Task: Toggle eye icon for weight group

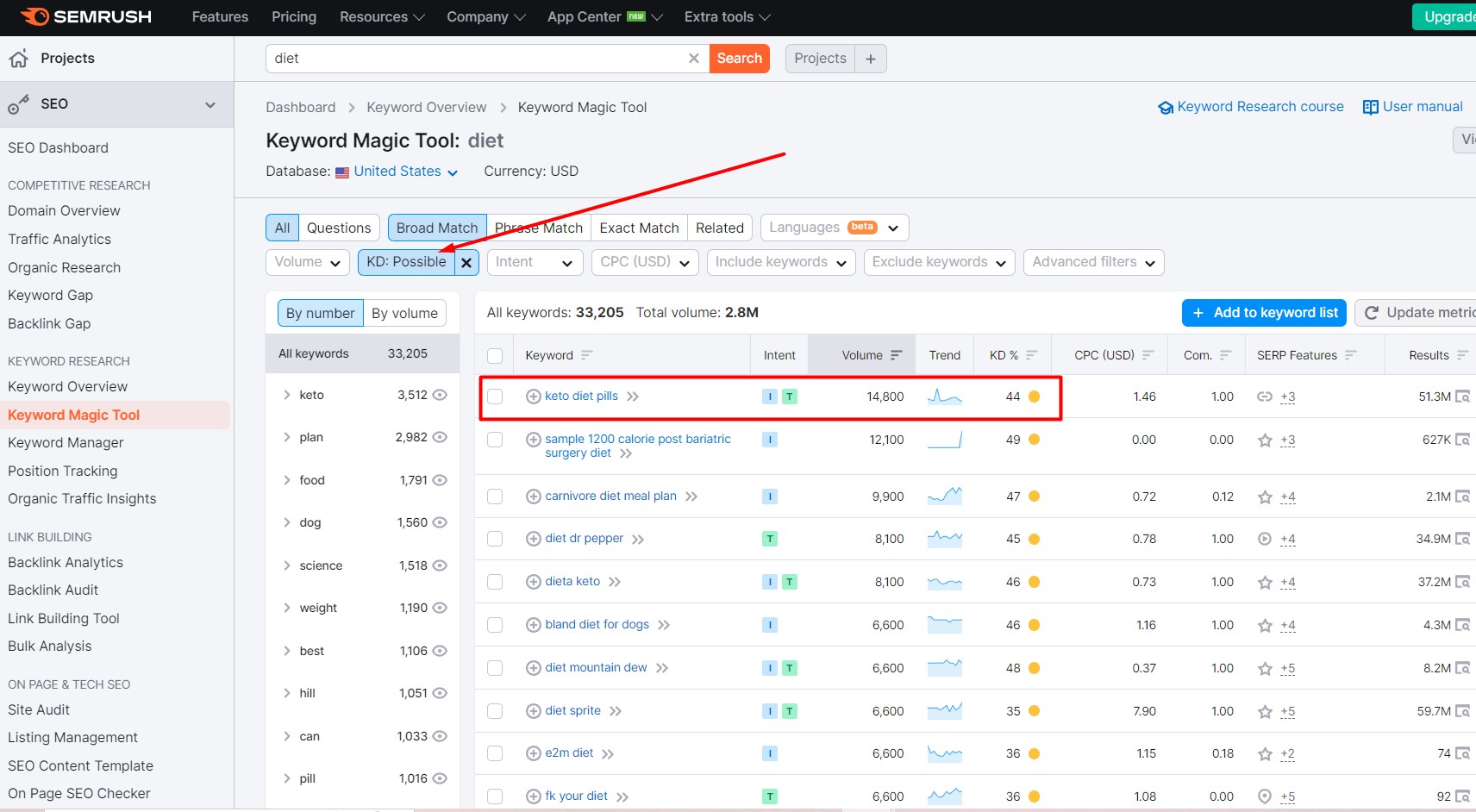Action: [440, 608]
